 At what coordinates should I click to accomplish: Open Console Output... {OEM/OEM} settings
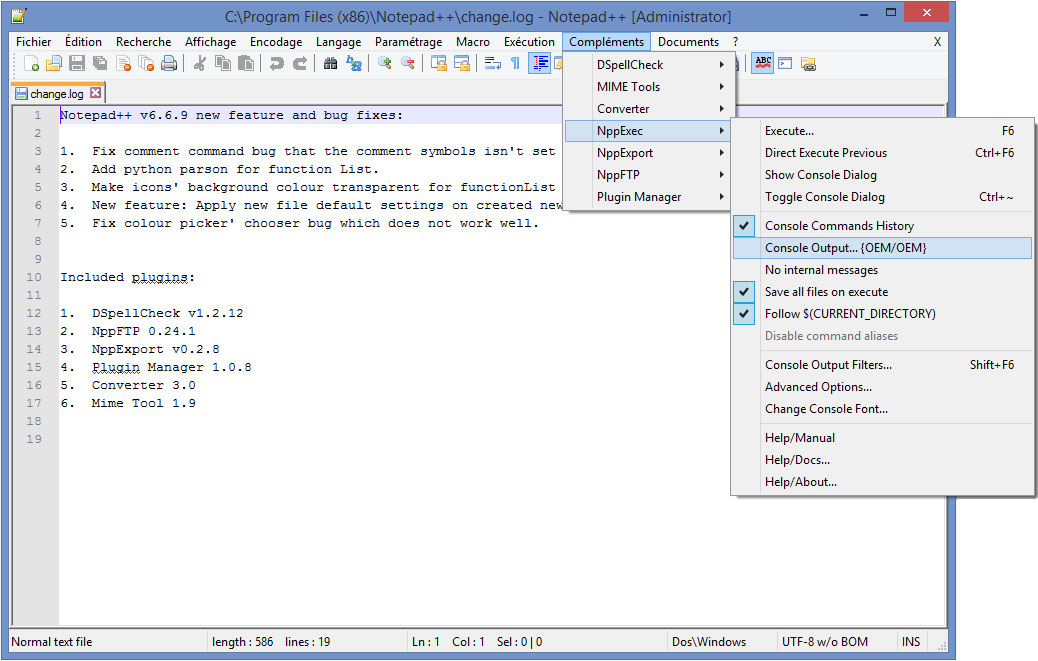[x=882, y=247]
